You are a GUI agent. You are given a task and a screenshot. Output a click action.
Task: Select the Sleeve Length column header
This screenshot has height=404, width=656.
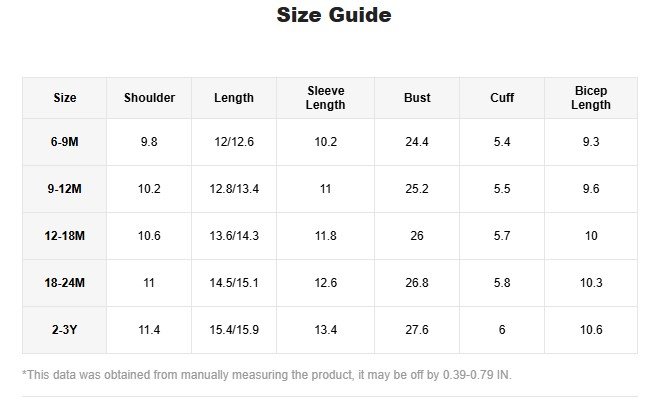(x=326, y=98)
